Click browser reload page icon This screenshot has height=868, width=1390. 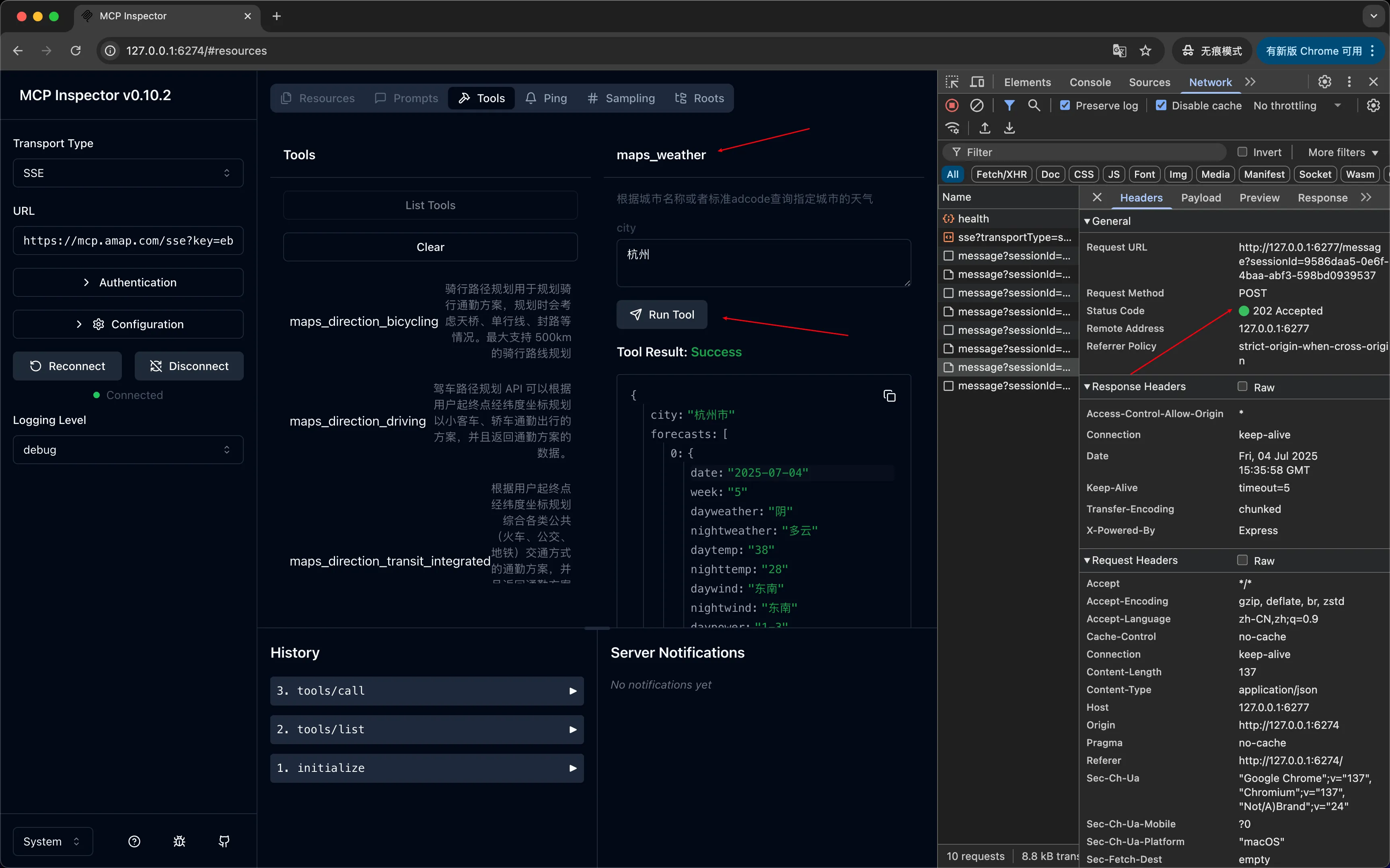[x=76, y=51]
